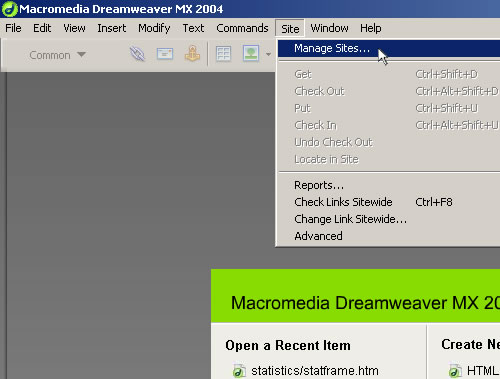This screenshot has height=379, width=500.
Task: Insert a table using the toolbar icon
Action: 223,54
